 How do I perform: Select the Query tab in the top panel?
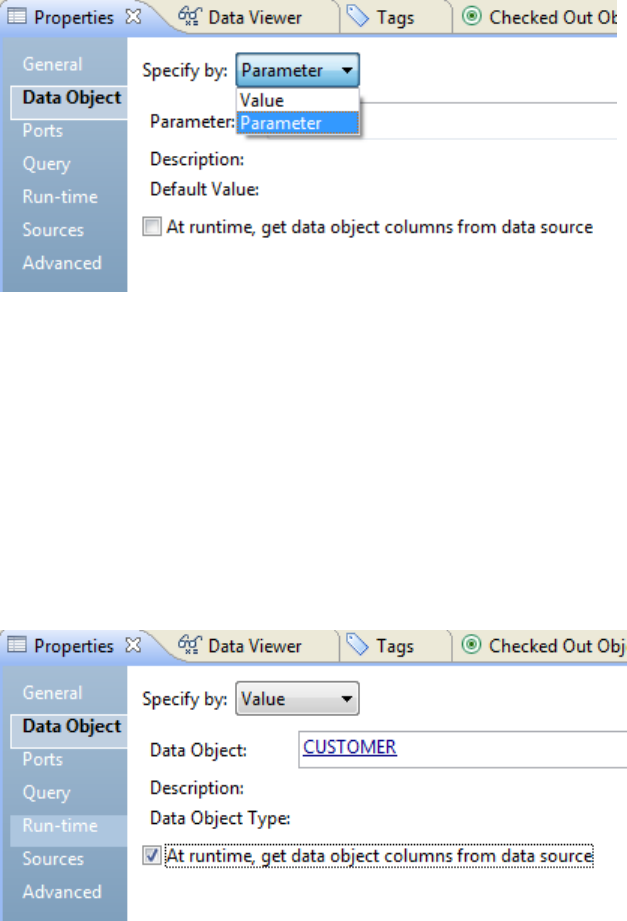pyautogui.click(x=46, y=164)
